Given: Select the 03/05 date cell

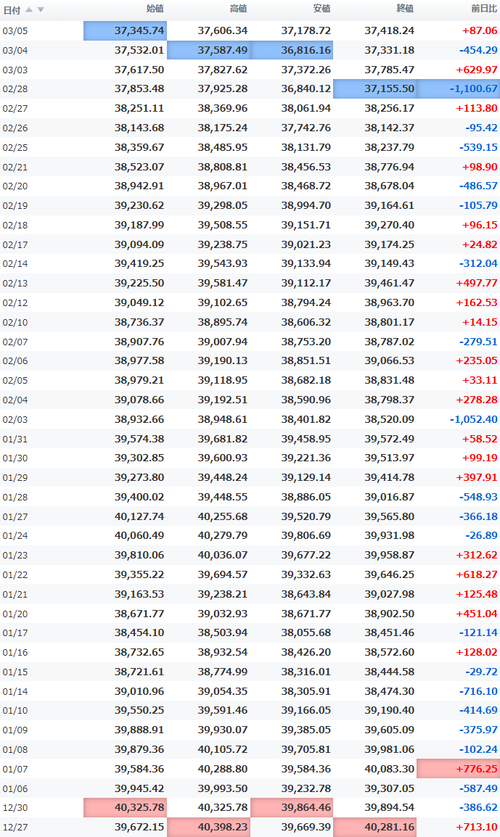Looking at the screenshot, I should (x=15, y=31).
